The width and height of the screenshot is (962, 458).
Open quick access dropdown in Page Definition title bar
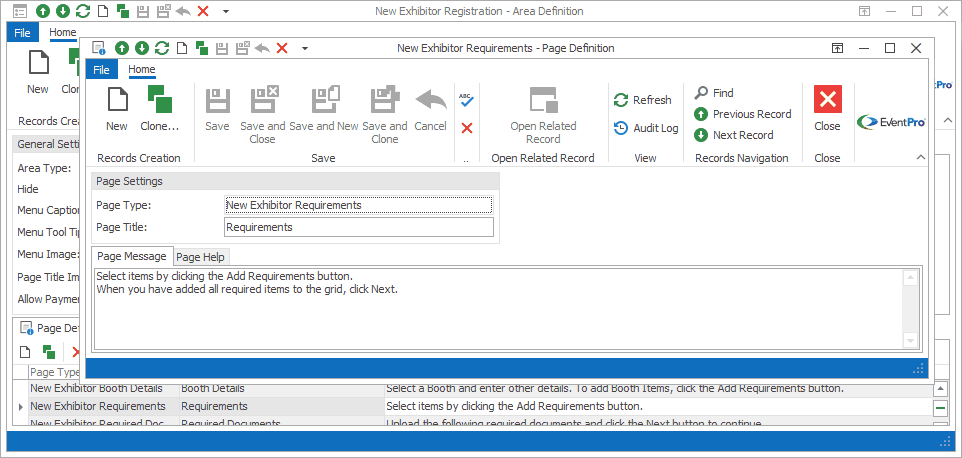(305, 48)
